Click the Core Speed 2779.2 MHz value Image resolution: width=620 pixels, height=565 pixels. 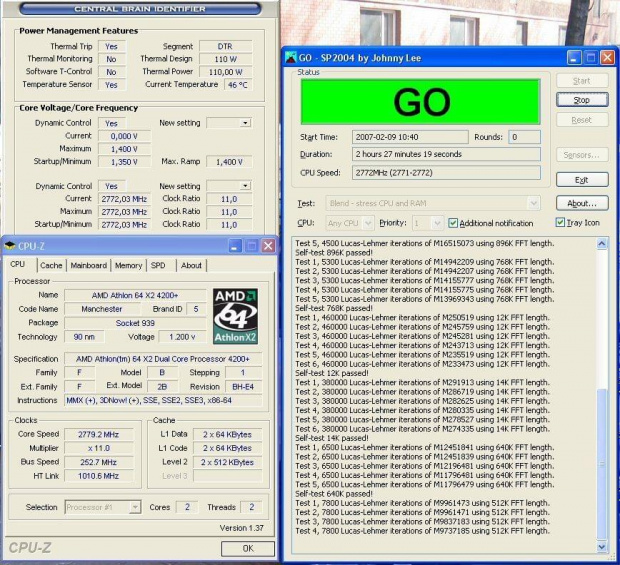(x=99, y=435)
